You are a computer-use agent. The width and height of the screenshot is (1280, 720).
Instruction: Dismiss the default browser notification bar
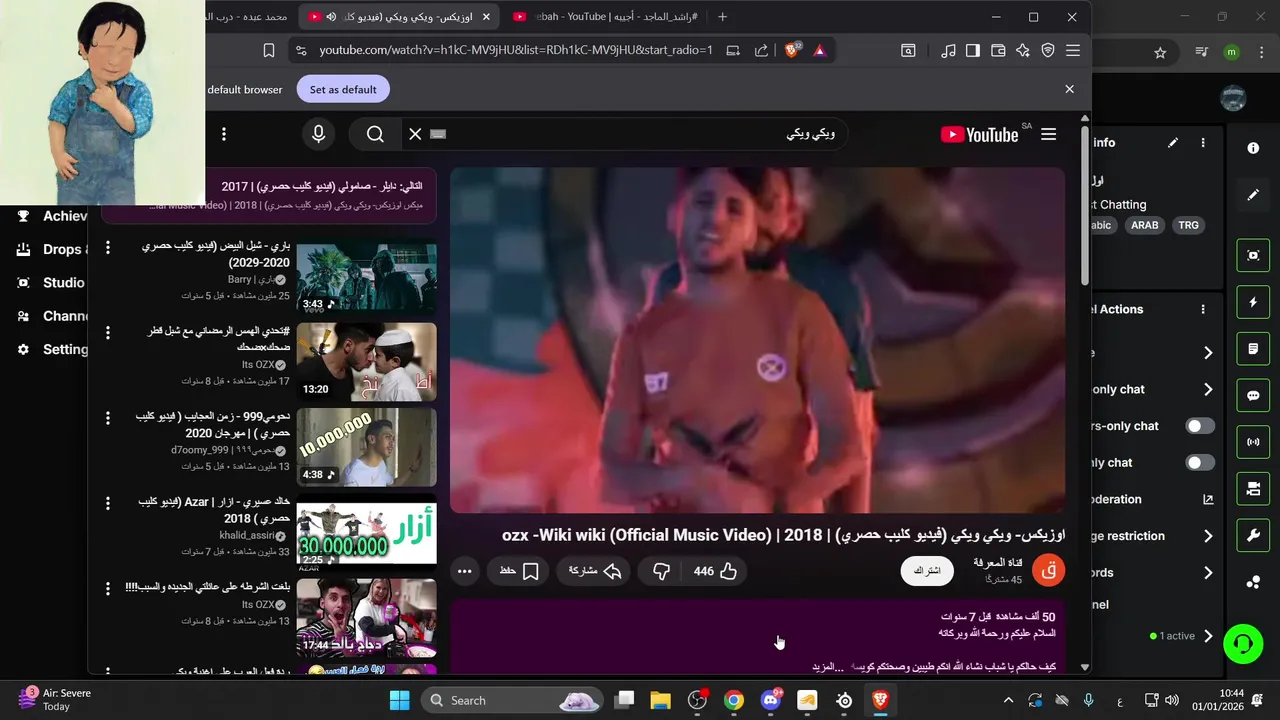(1069, 89)
